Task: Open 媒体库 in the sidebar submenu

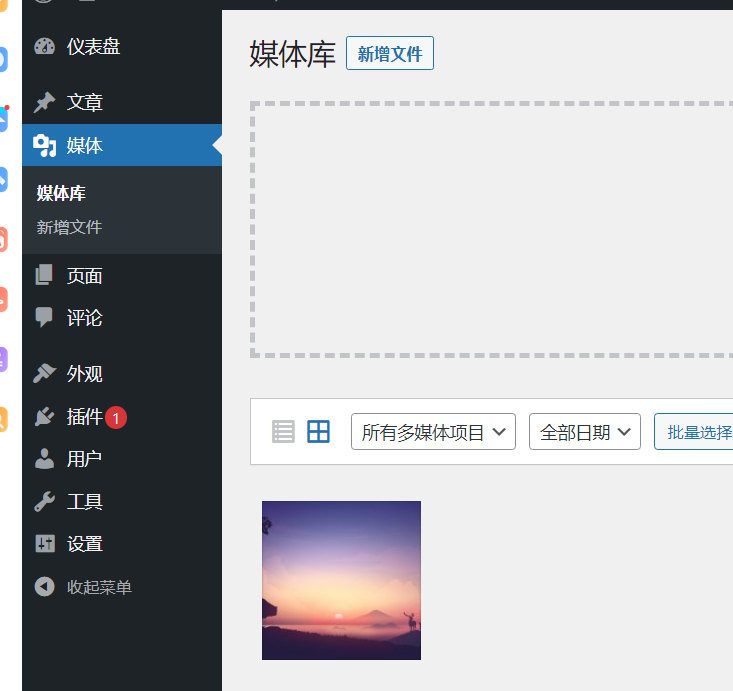Action: [61, 193]
